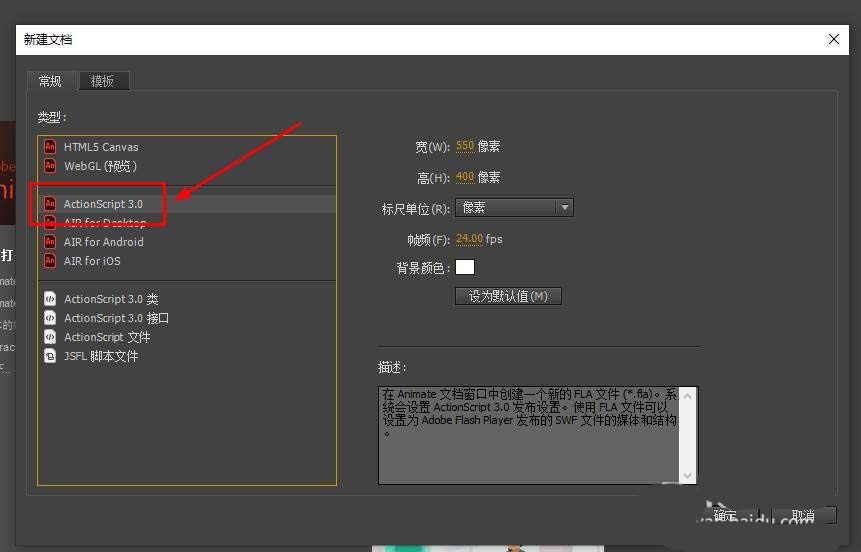Select AIR for Android type
Image resolution: width=861 pixels, height=552 pixels.
coord(187,242)
